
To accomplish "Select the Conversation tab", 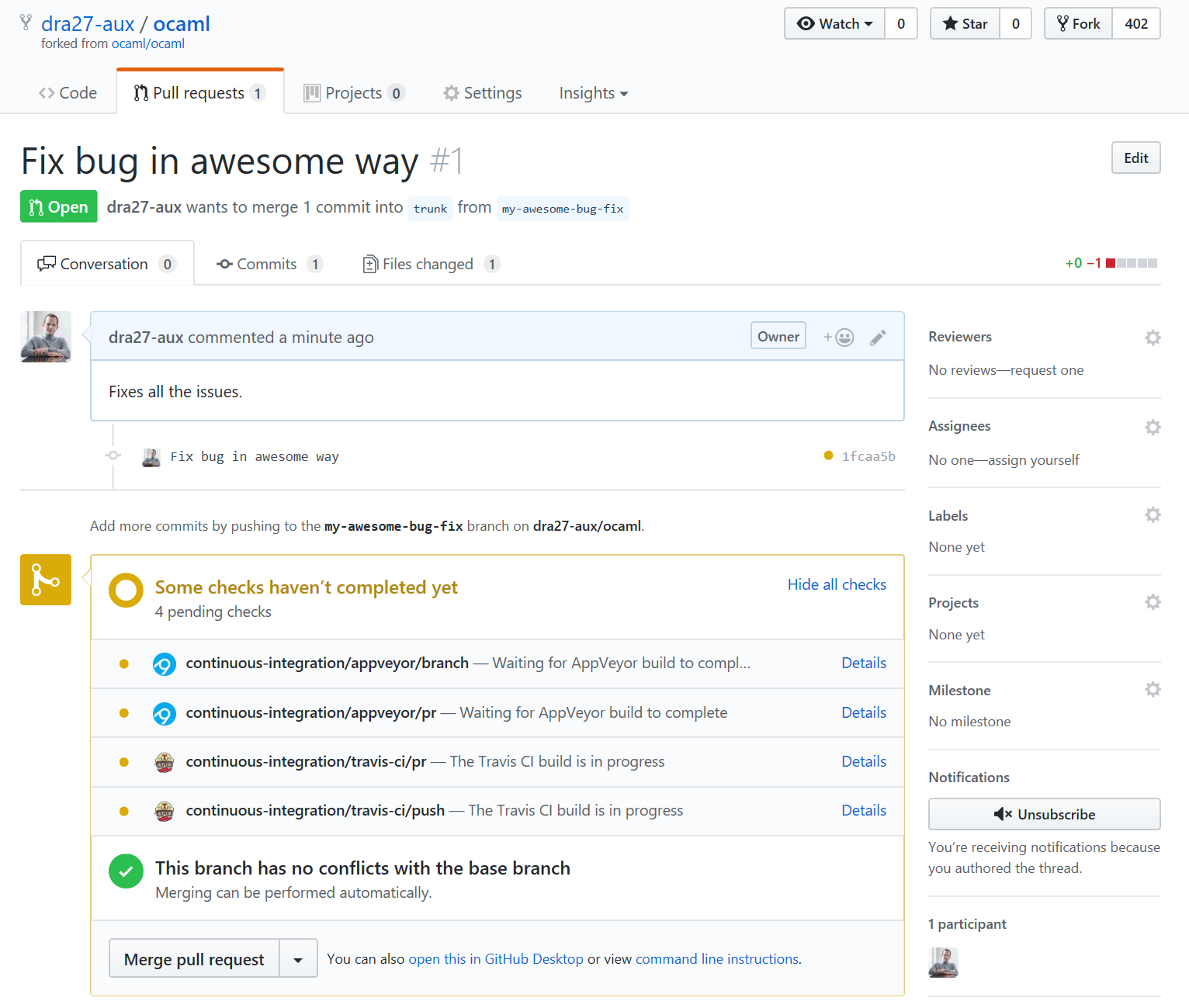I will [107, 264].
